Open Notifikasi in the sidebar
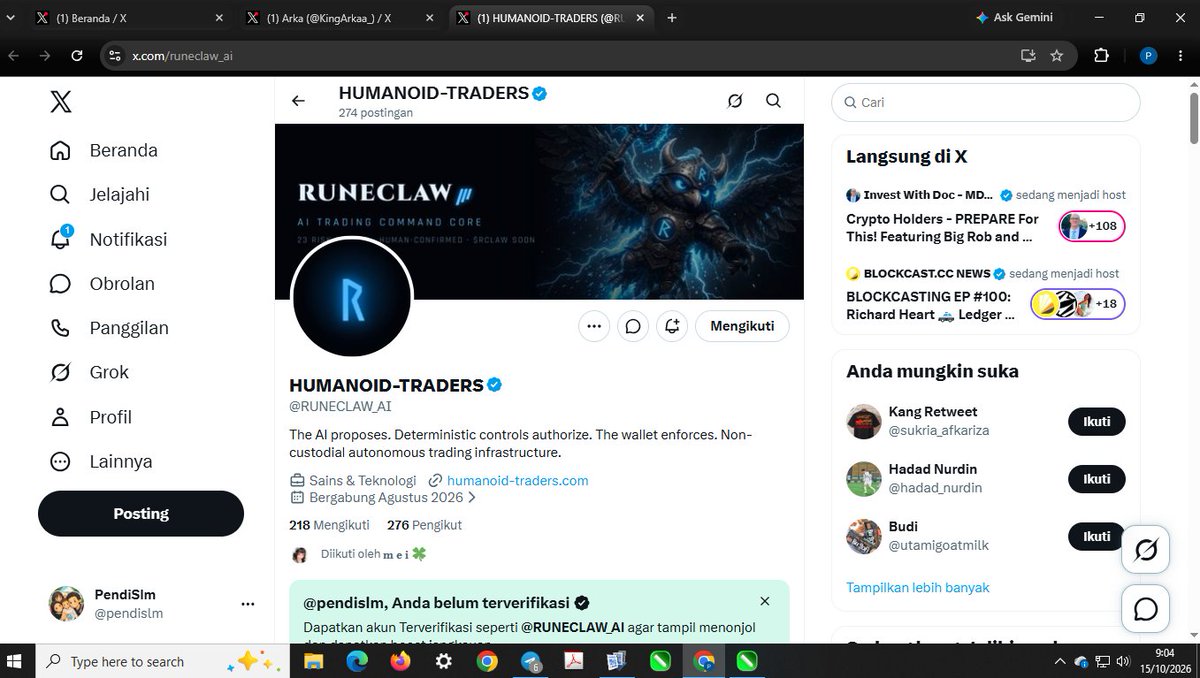Viewport: 1200px width, 678px height. (108, 239)
